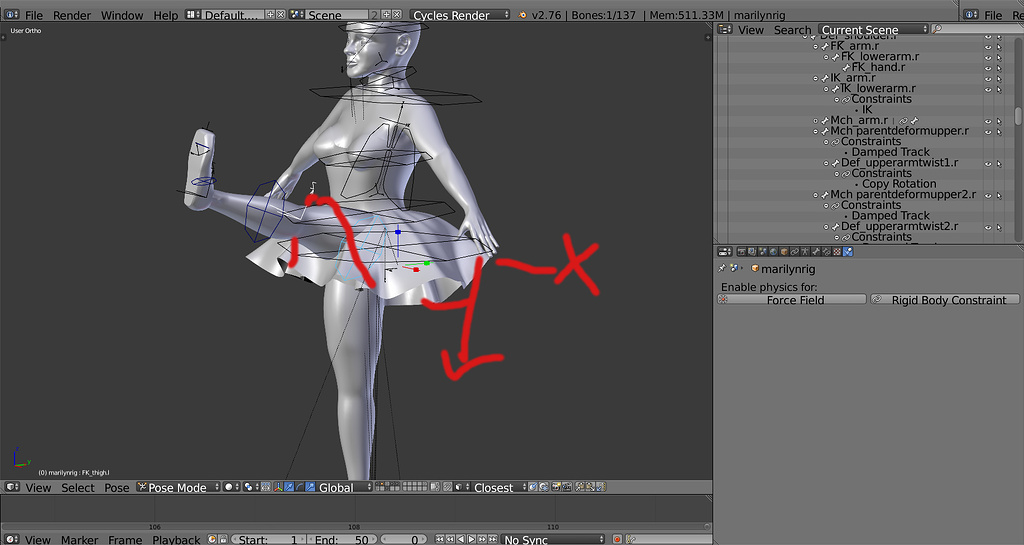The height and width of the screenshot is (545, 1024).
Task: Toggle the translate manipulator icon
Action: pos(289,487)
